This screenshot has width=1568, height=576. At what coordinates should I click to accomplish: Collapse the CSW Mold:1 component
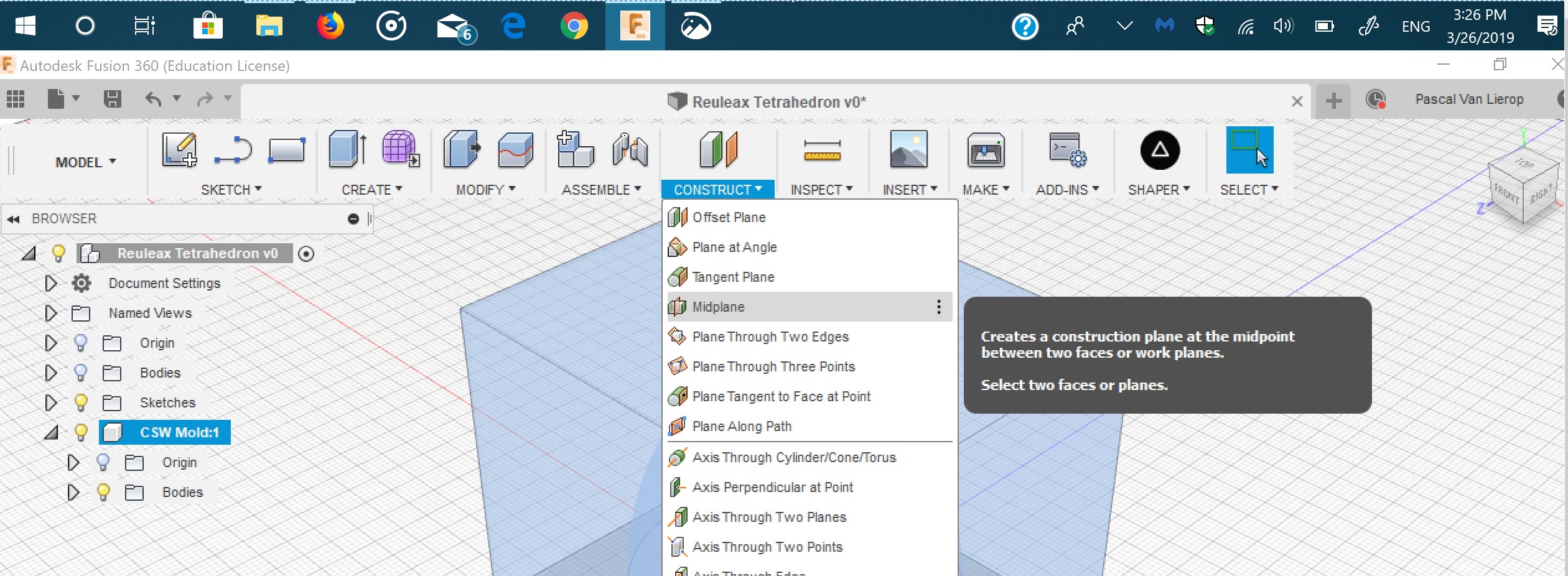51,432
